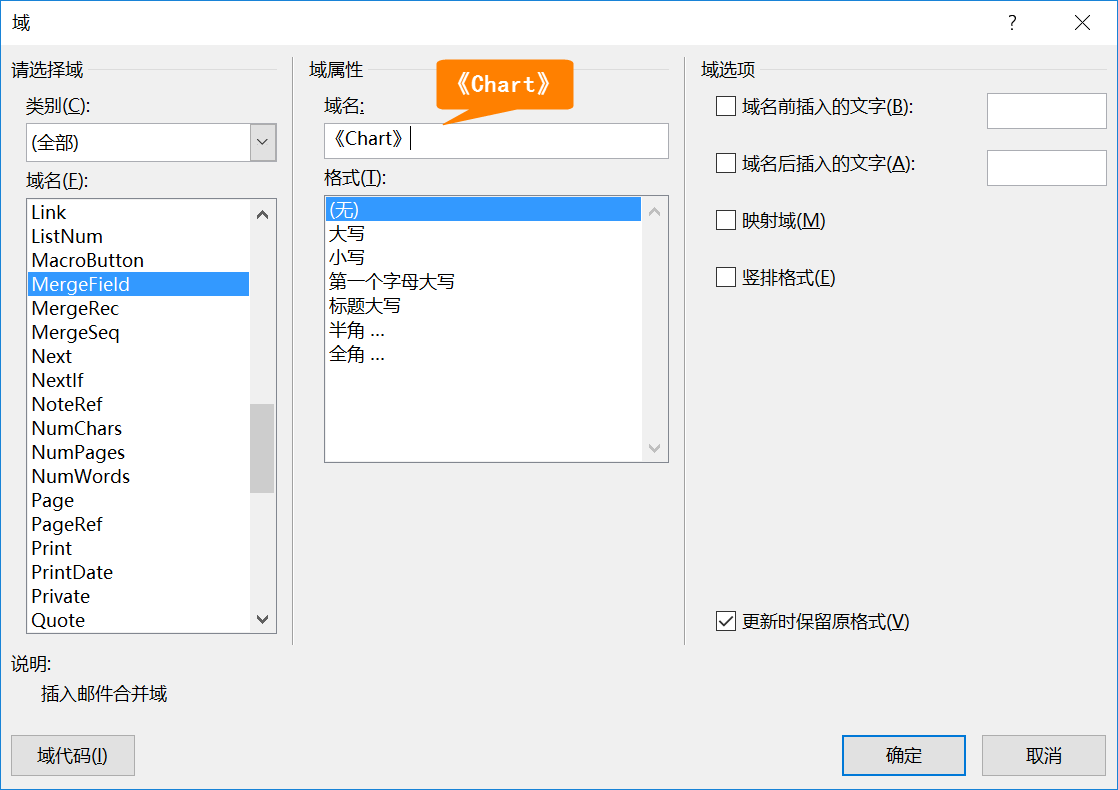This screenshot has width=1118, height=790.
Task: Enable 域名前插入的文字 checkbox
Action: (726, 106)
